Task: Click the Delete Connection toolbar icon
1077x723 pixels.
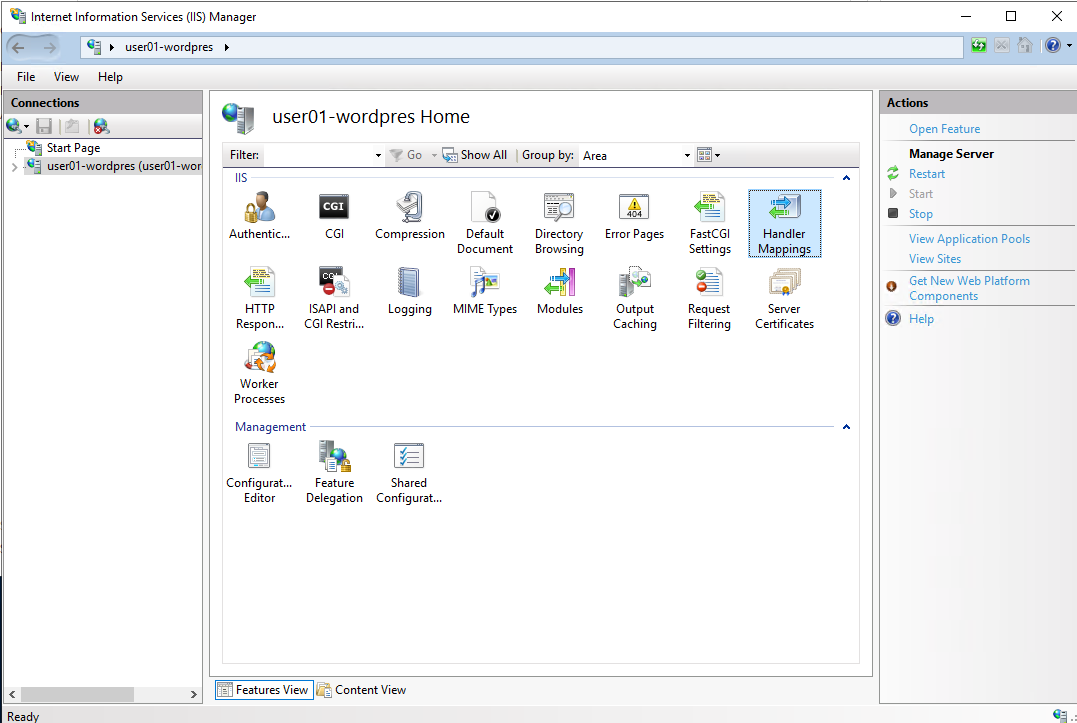Action: coord(102,126)
